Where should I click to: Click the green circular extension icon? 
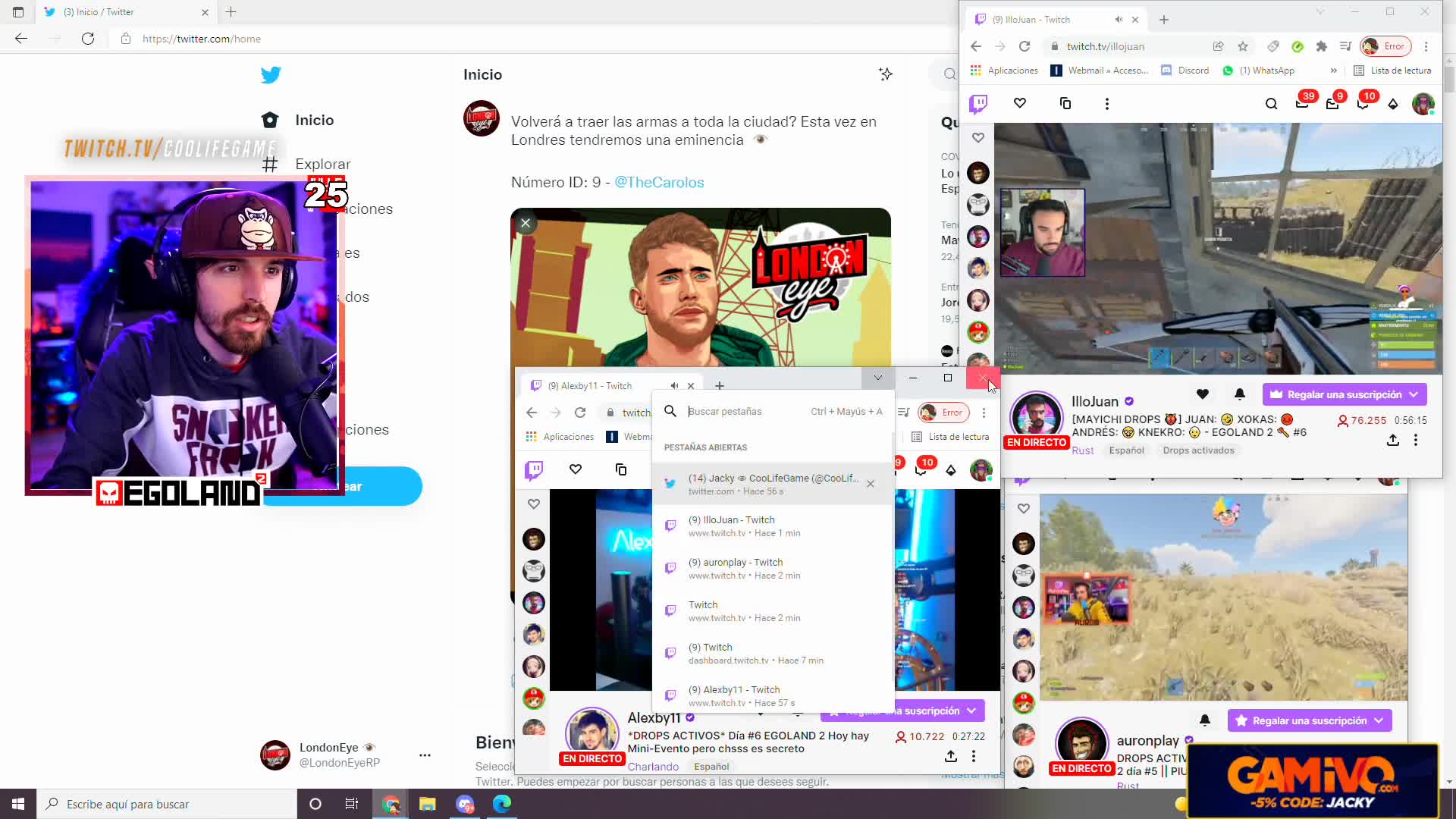click(1298, 46)
